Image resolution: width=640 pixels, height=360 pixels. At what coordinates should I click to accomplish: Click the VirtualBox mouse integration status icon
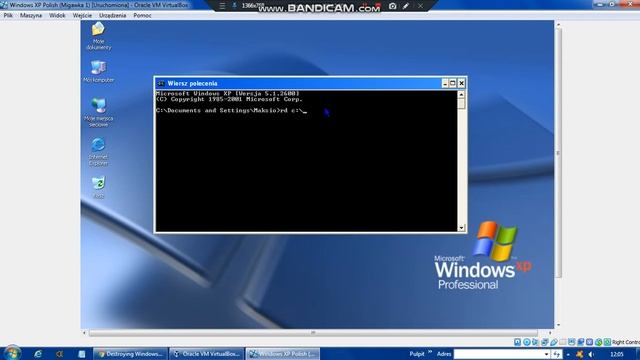598,342
